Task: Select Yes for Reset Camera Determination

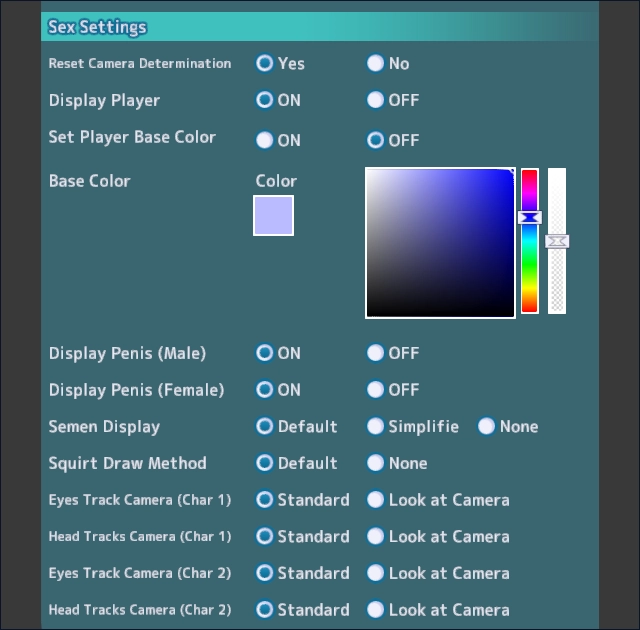Action: pyautogui.click(x=264, y=63)
